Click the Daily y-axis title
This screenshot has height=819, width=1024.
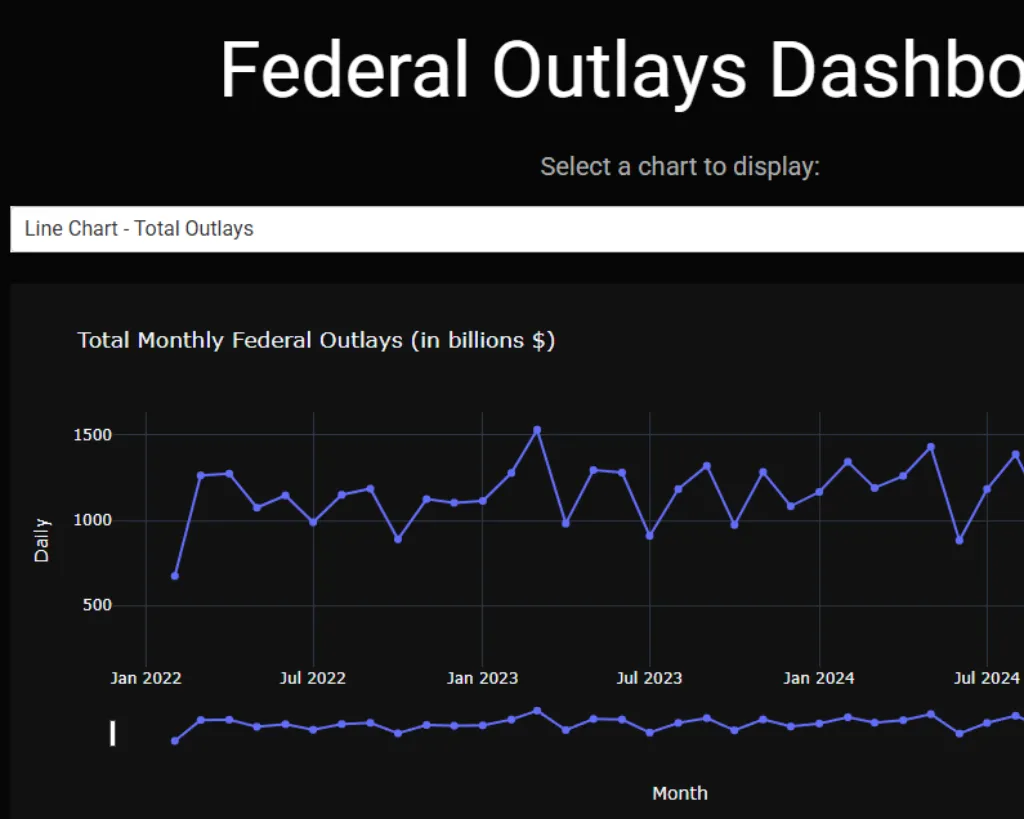click(x=42, y=540)
